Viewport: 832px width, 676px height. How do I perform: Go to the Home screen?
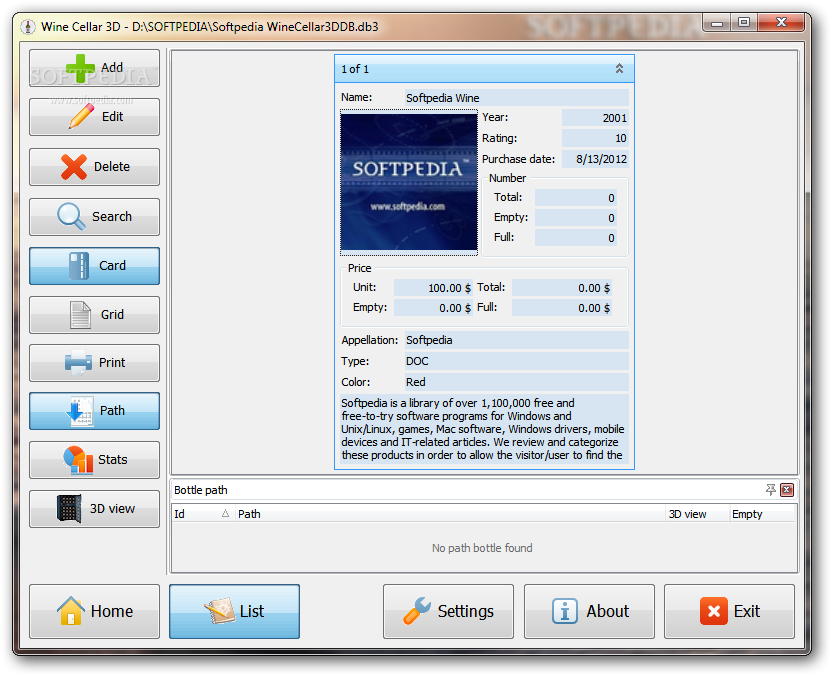click(x=94, y=611)
